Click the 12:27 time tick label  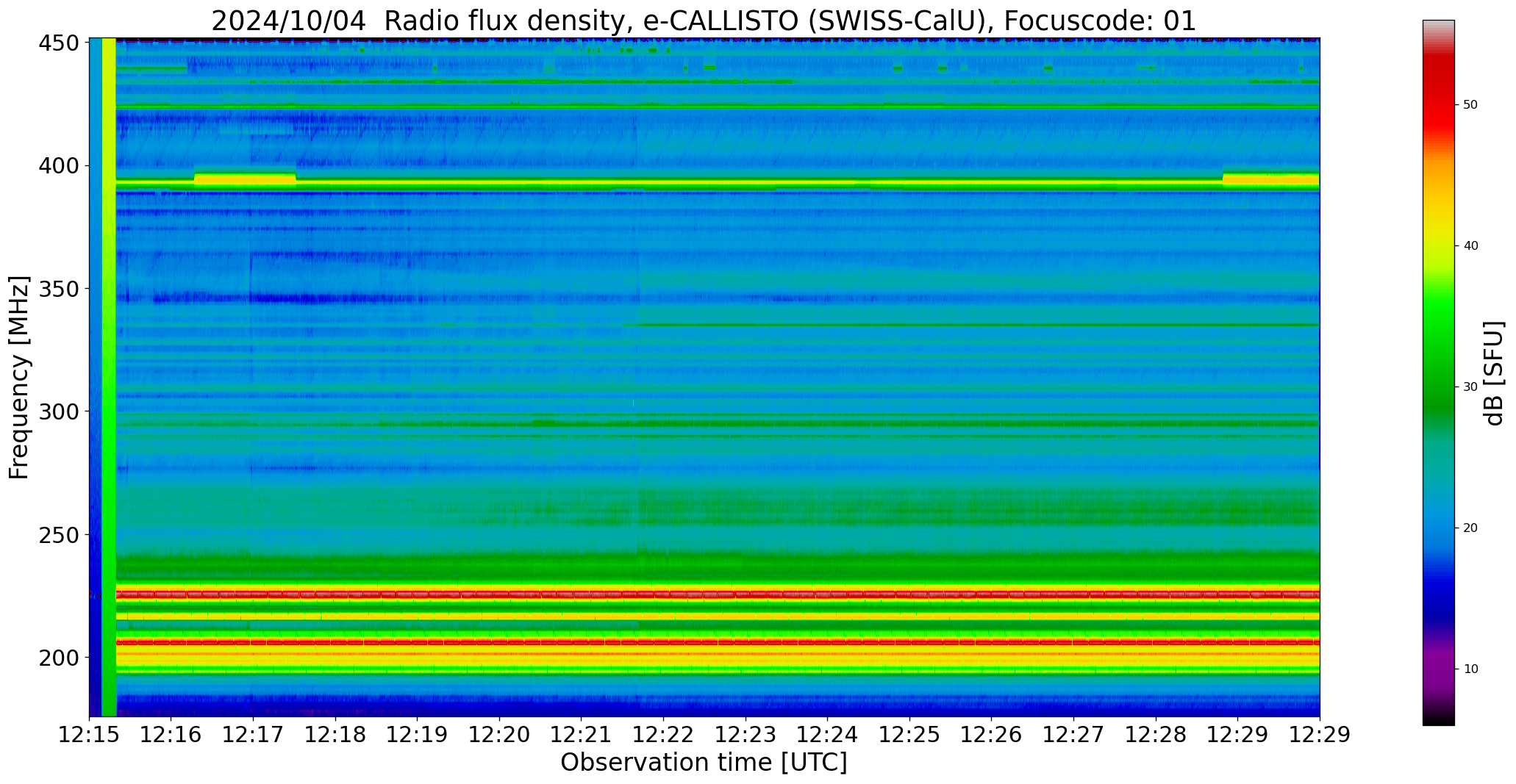pos(1073,735)
